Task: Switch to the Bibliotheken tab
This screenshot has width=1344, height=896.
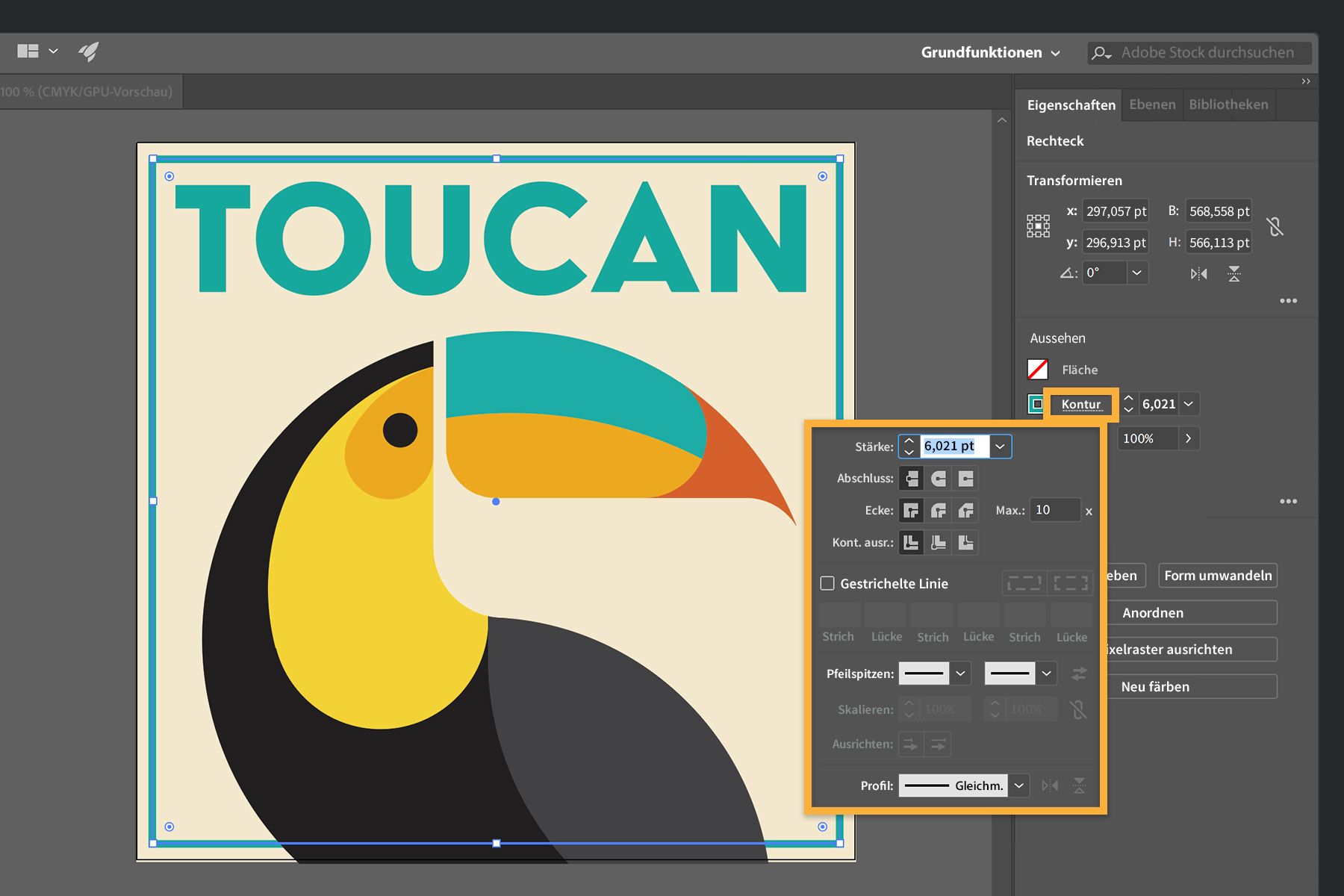Action: (x=1228, y=105)
